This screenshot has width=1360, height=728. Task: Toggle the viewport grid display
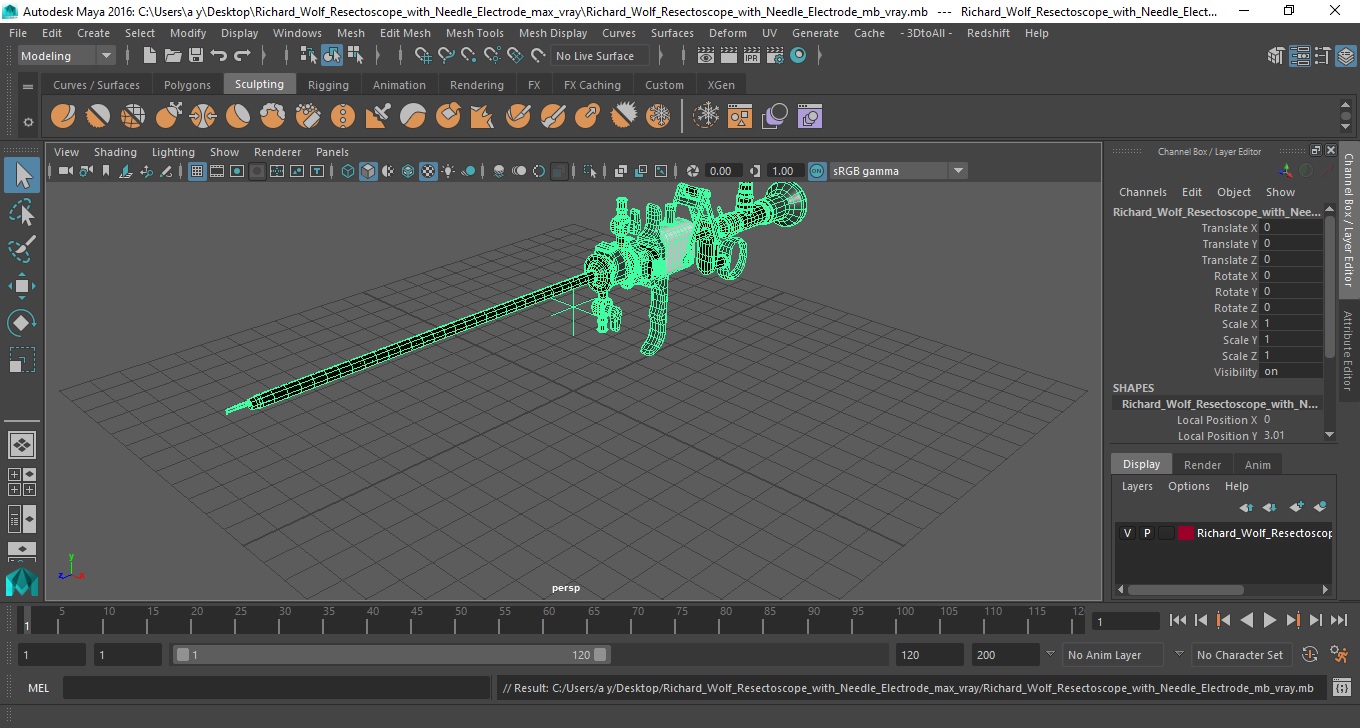tap(197, 171)
